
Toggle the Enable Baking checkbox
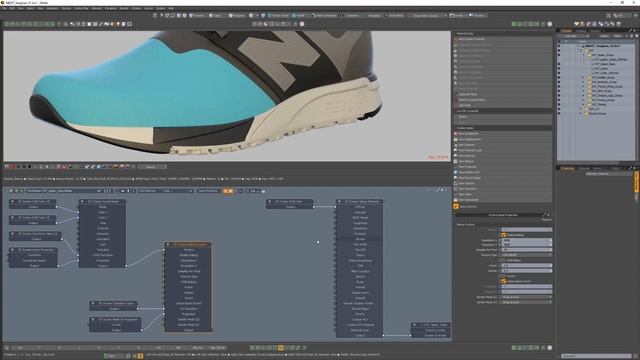pyautogui.click(x=503, y=235)
